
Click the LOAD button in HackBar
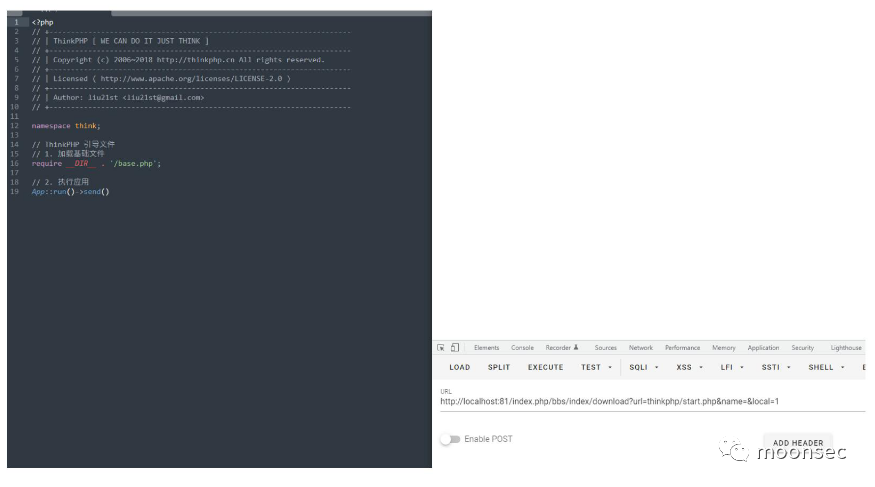pos(460,367)
